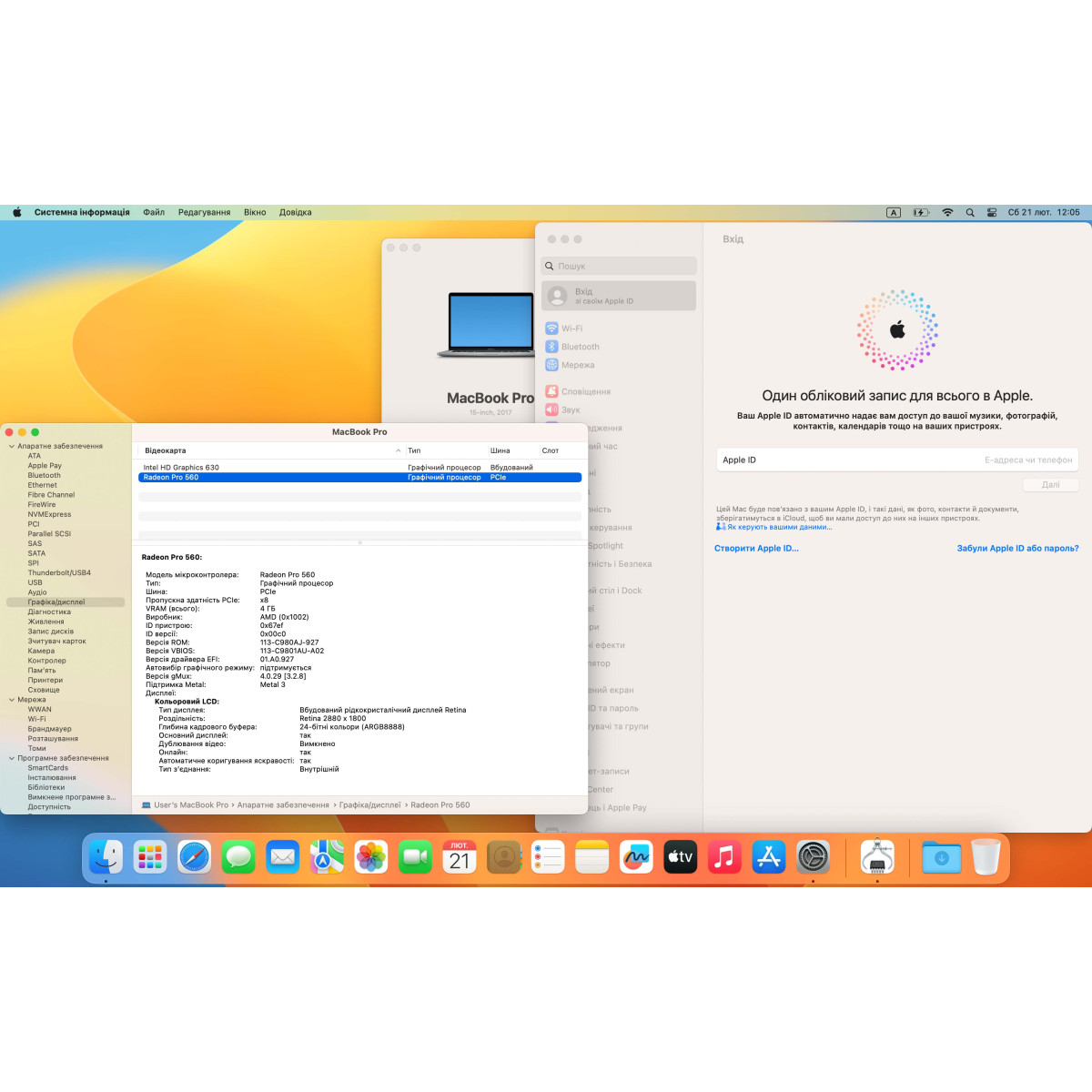Open Downloads folder in the Dock
This screenshot has width=1092, height=1092.
click(941, 856)
